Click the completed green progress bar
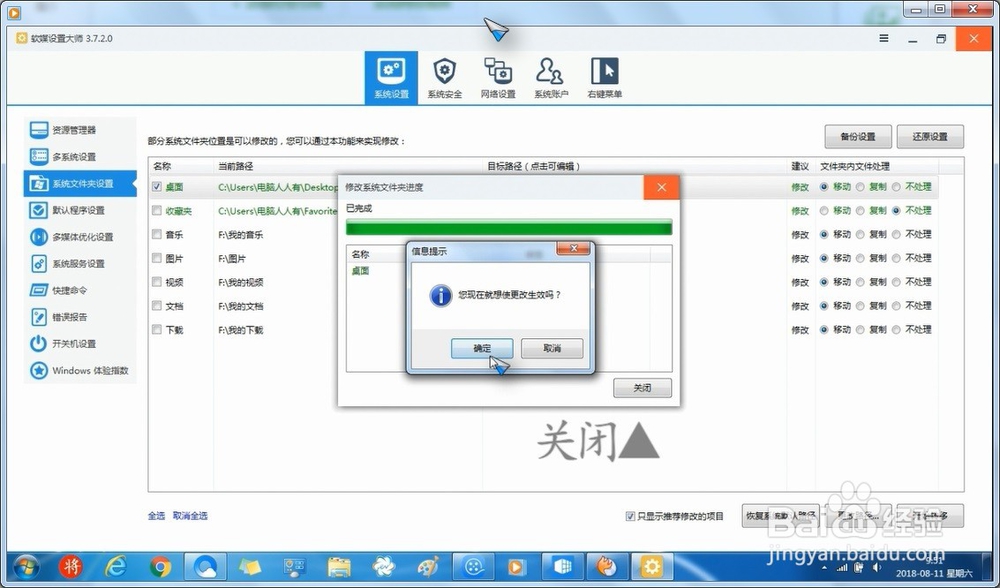1000x588 pixels. pos(509,227)
